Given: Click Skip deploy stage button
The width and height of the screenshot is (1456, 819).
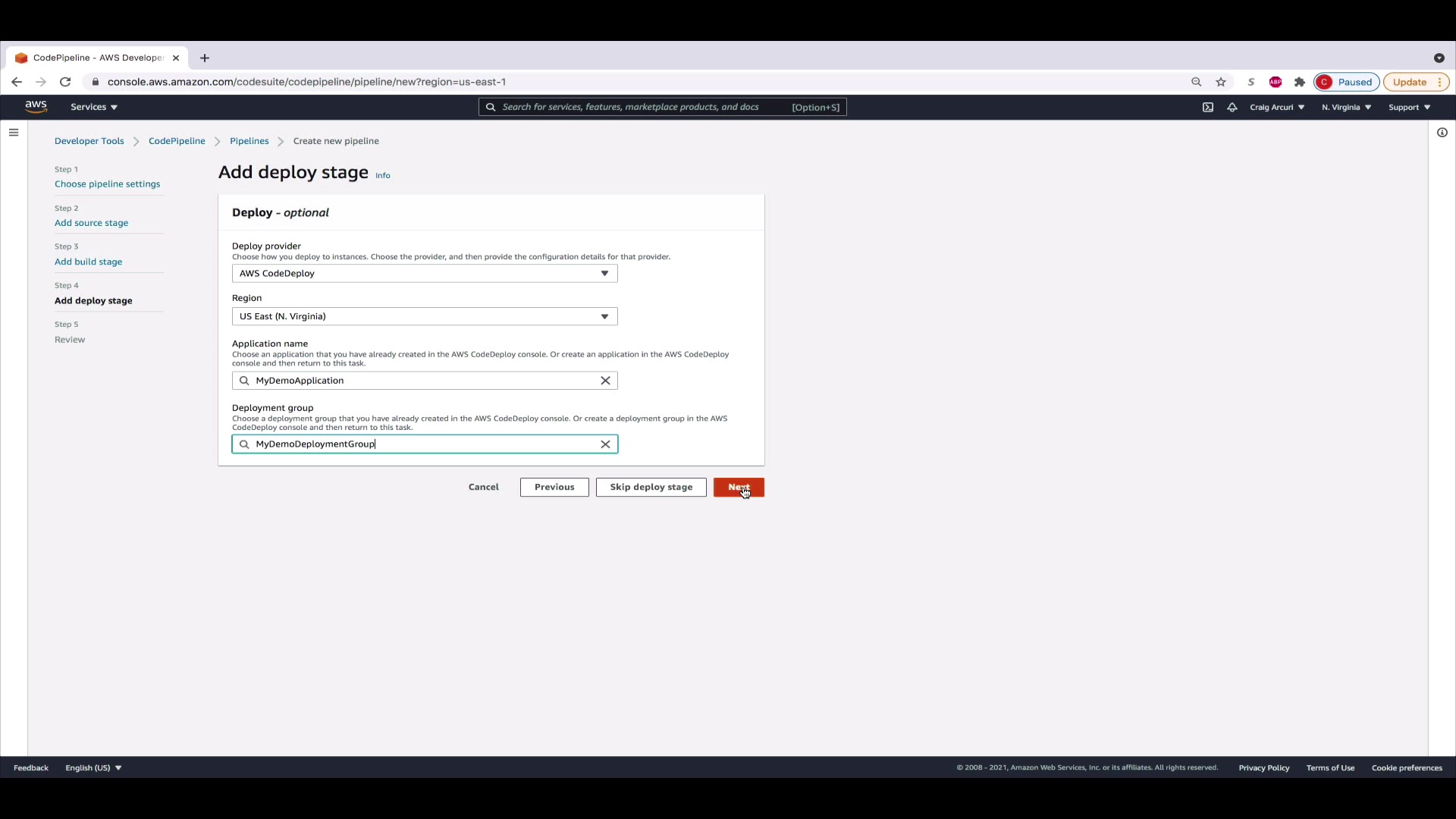Looking at the screenshot, I should 651,487.
